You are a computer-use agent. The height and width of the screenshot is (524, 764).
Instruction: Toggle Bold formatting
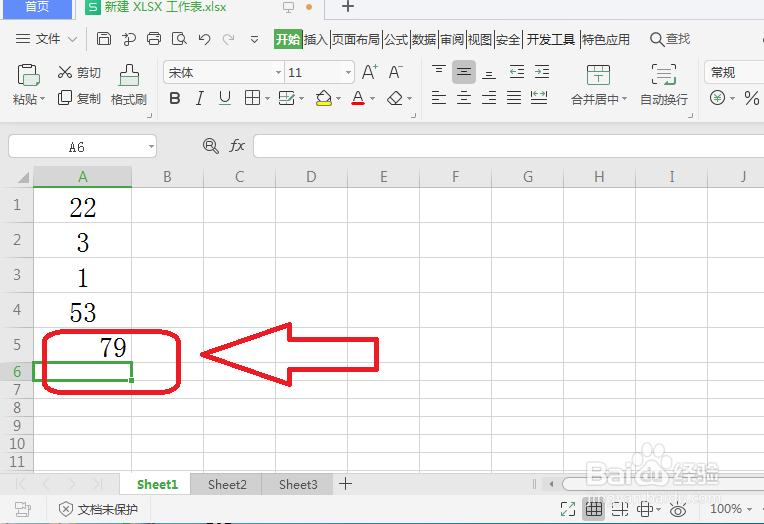174,98
